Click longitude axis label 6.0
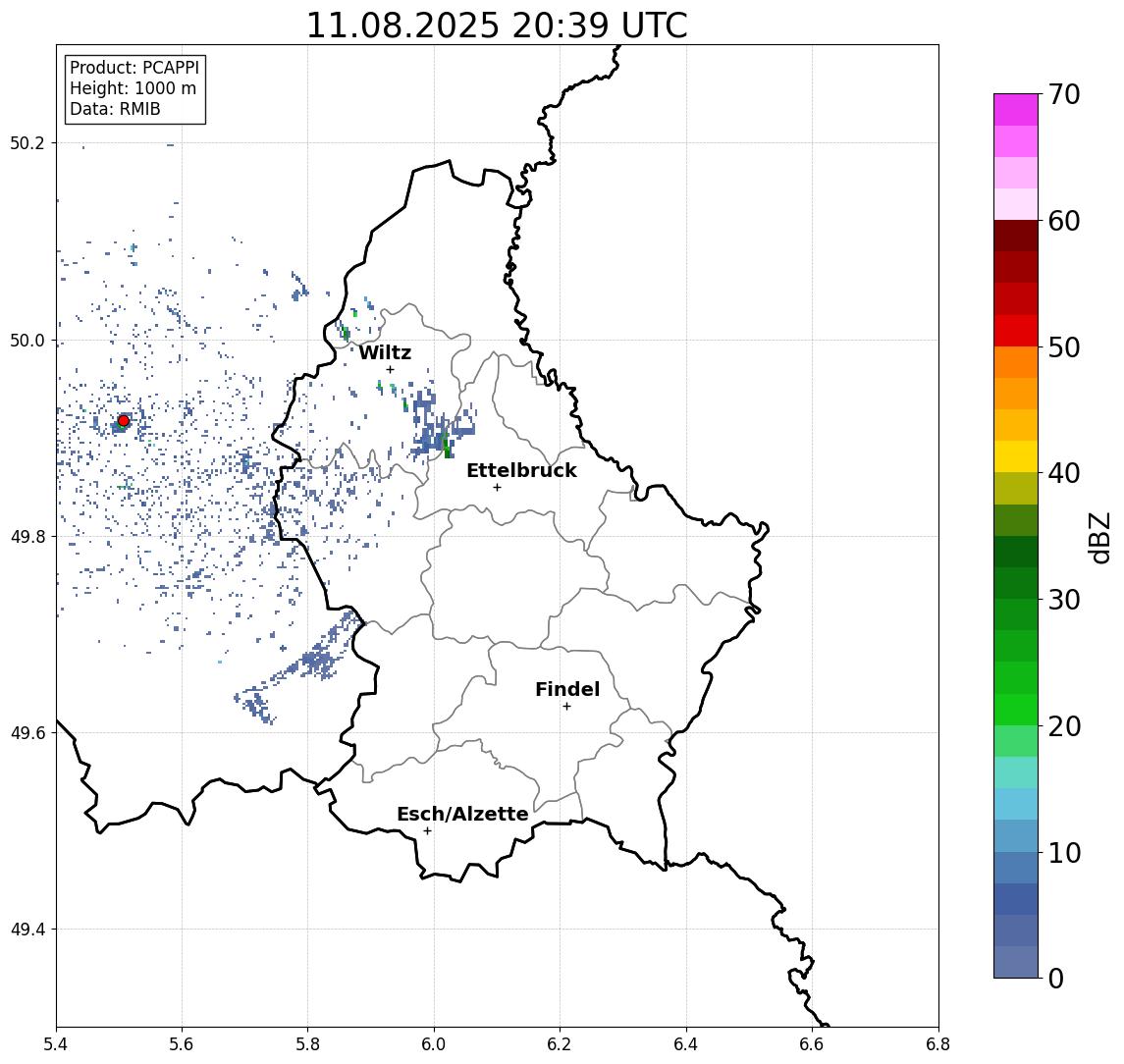1124x1064 pixels. click(434, 1044)
